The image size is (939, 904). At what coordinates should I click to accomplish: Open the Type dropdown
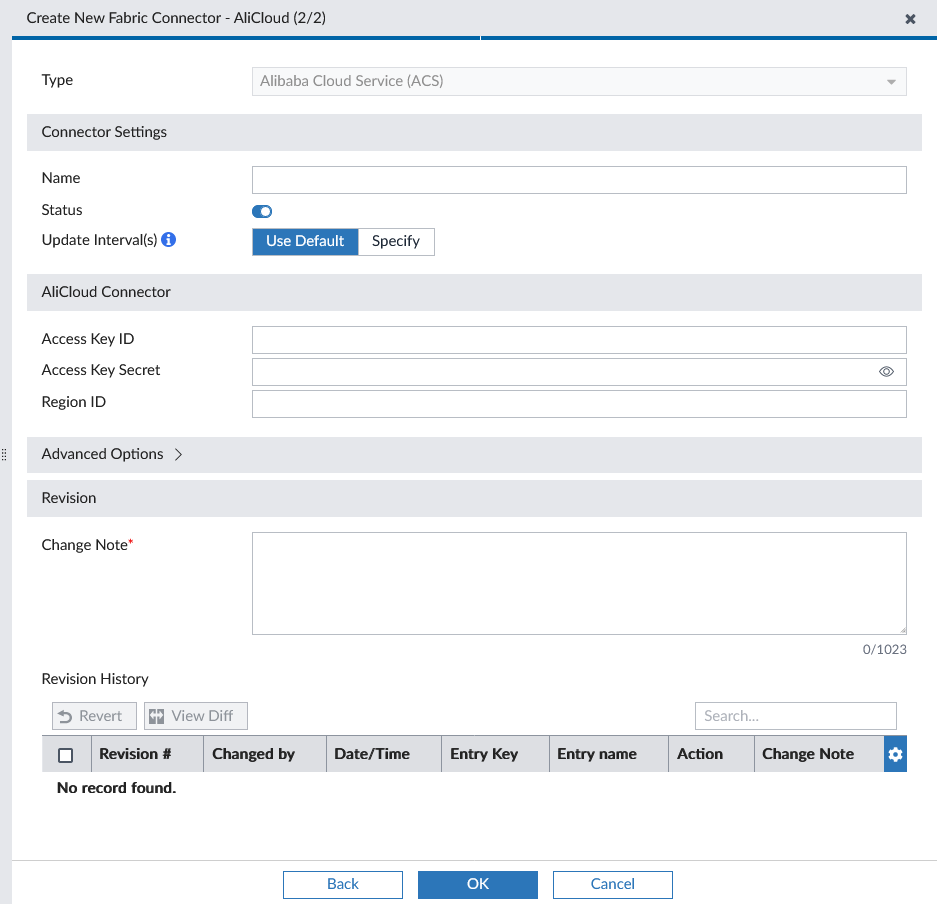coord(890,81)
